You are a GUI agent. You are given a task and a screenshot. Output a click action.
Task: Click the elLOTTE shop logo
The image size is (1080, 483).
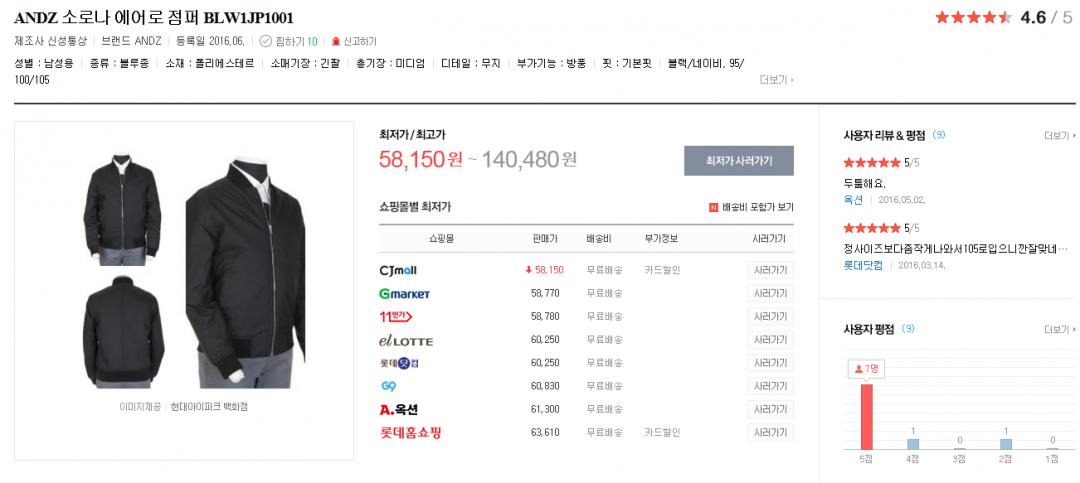pos(406,340)
